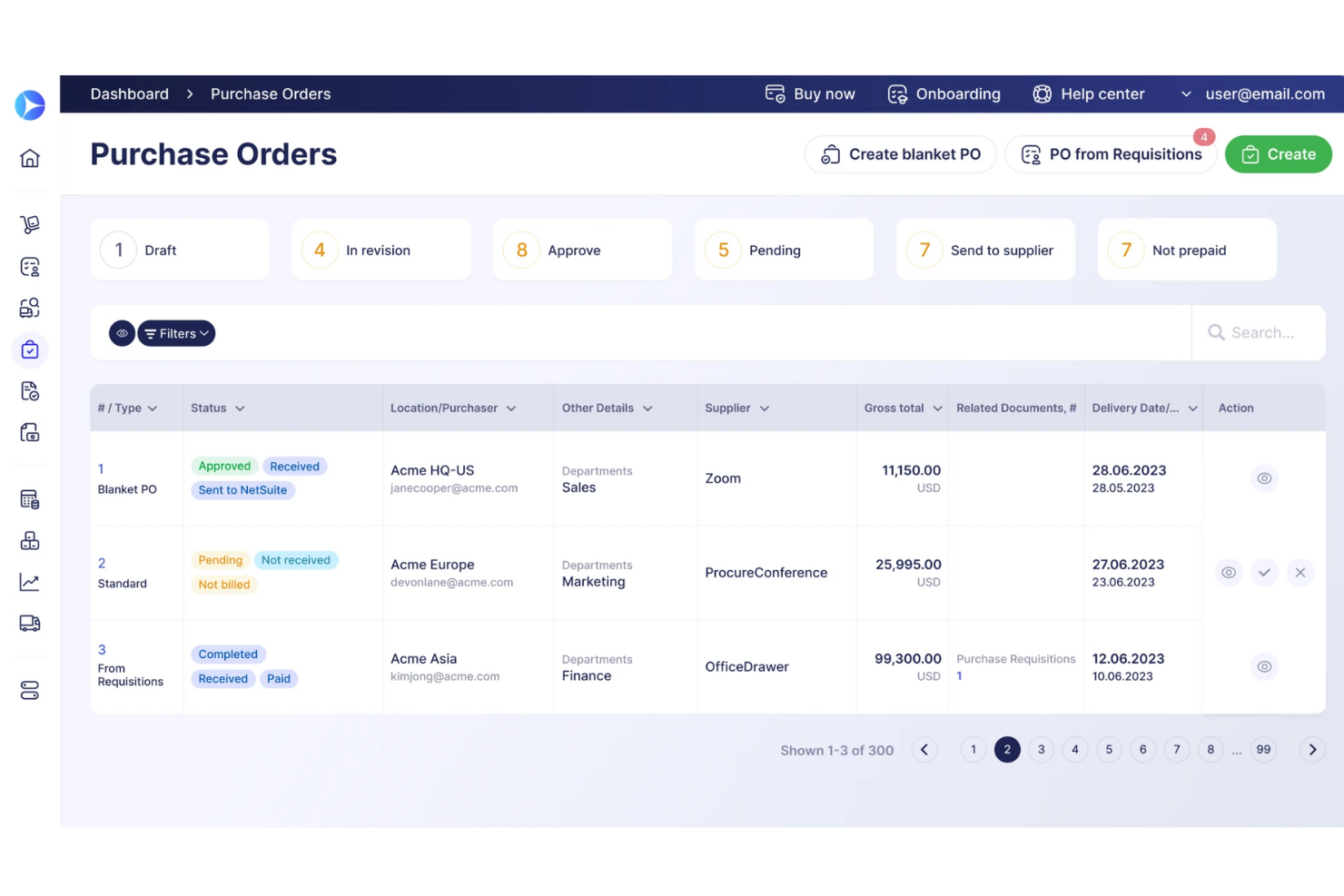Image resolution: width=1344 pixels, height=896 pixels.
Task: Open the user@email.com account menu
Action: pyautogui.click(x=1264, y=94)
